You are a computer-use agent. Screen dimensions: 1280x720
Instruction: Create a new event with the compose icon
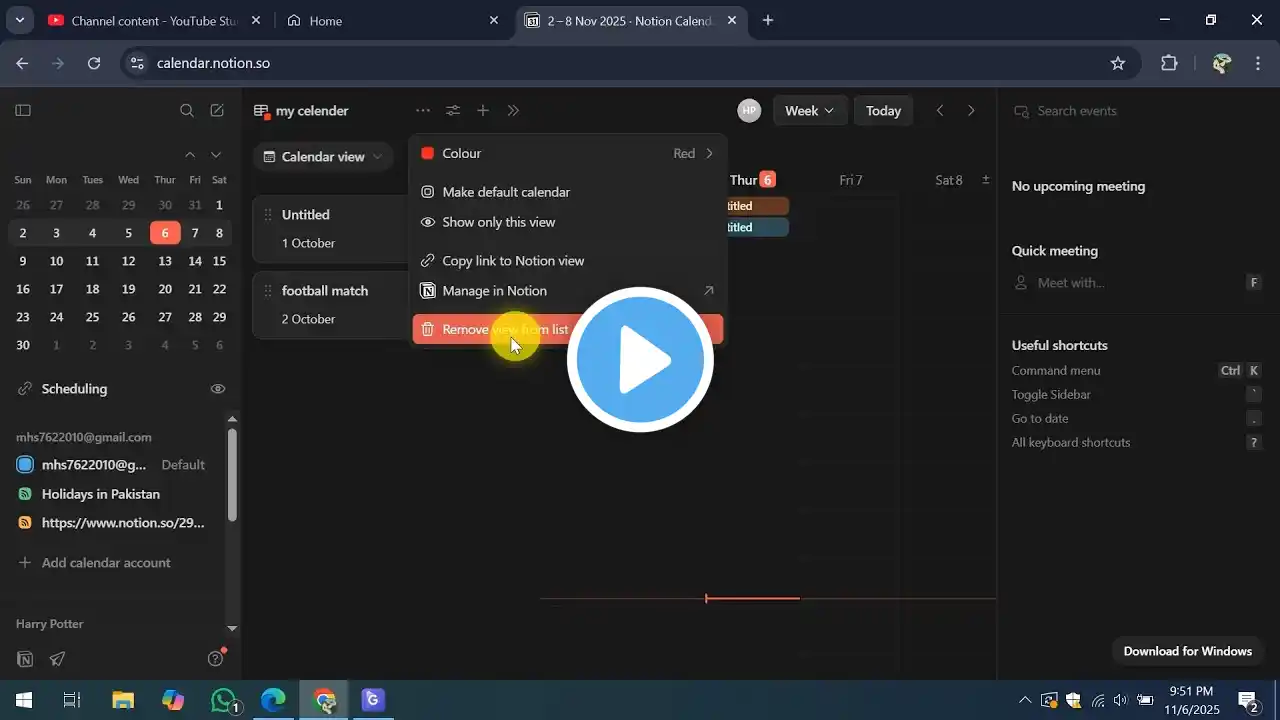click(217, 111)
